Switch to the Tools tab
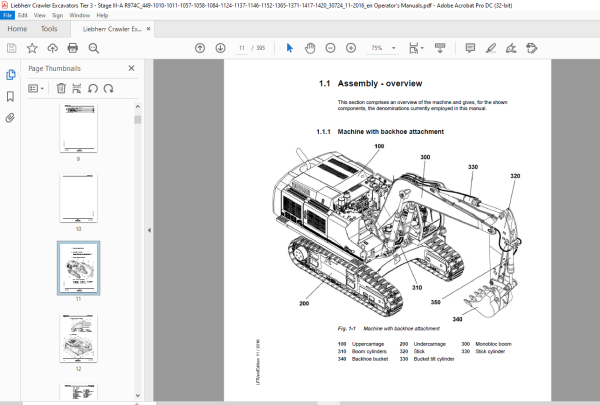This screenshot has height=405, width=600. (x=49, y=29)
